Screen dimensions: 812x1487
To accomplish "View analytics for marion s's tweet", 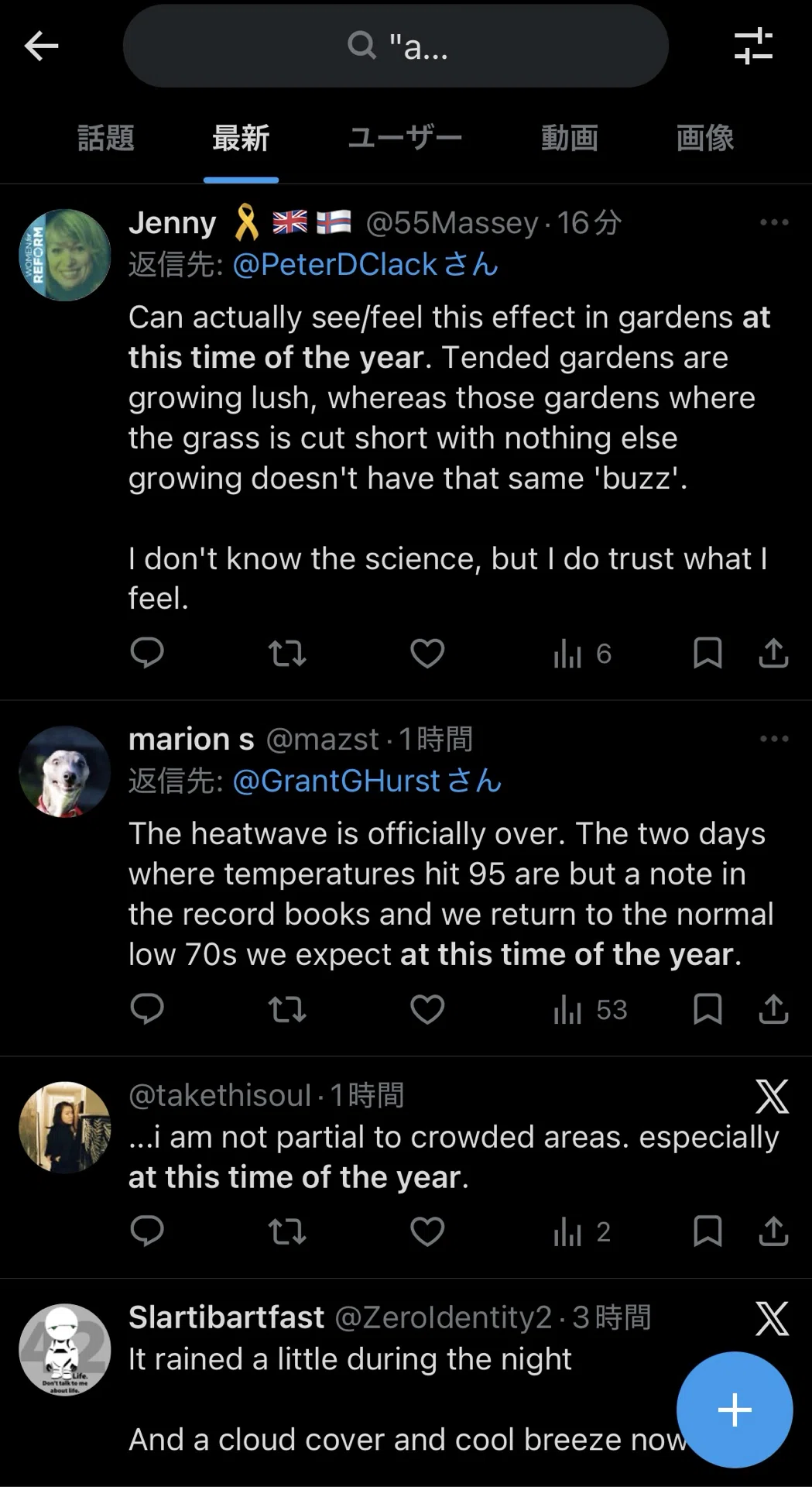I will click(590, 1010).
